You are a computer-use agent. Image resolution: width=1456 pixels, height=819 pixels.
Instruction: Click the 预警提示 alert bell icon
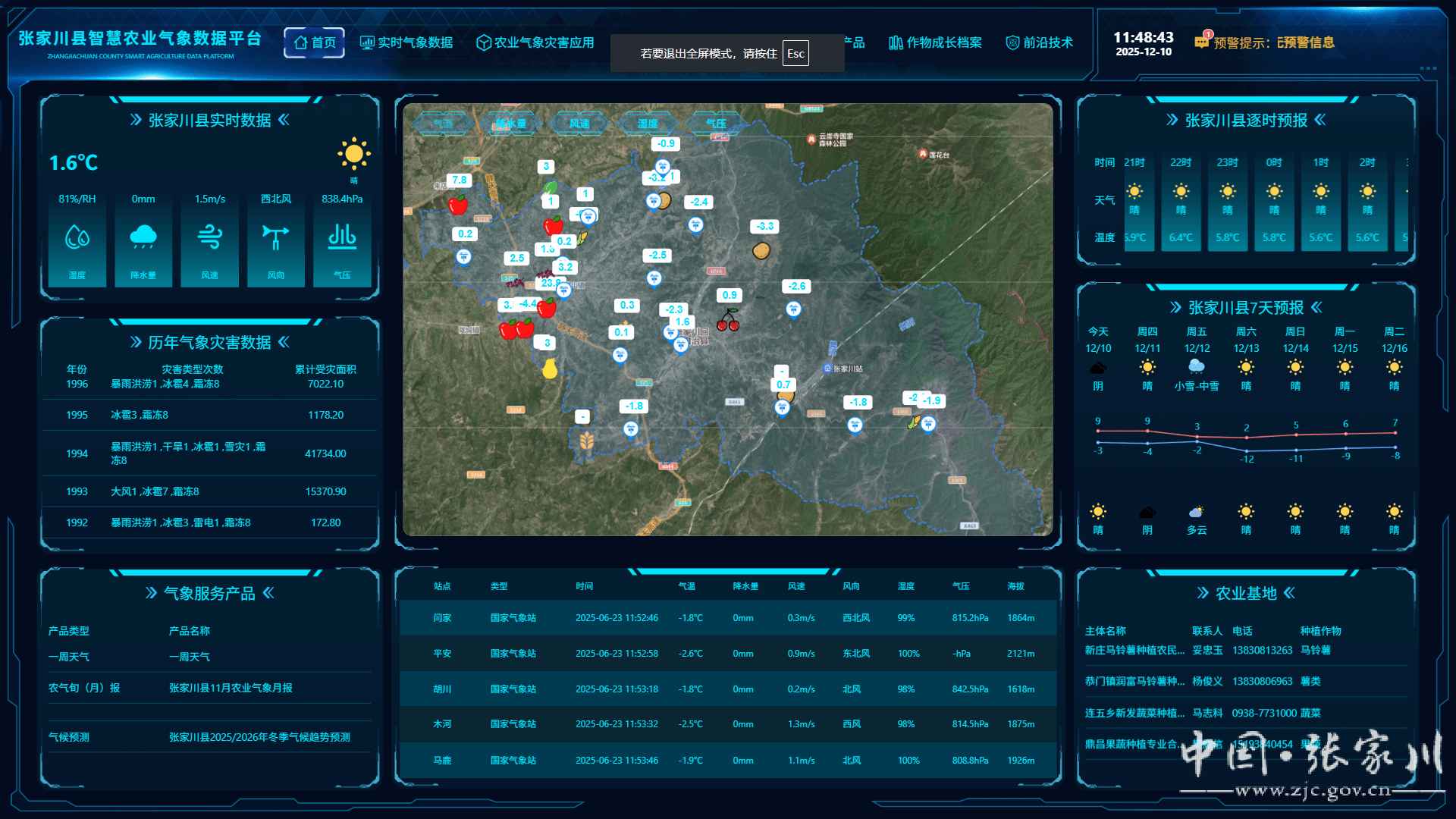(1202, 42)
